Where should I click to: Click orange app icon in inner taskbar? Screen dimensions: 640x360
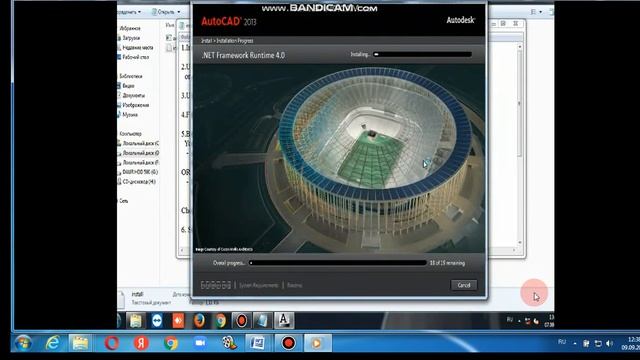pos(178,321)
